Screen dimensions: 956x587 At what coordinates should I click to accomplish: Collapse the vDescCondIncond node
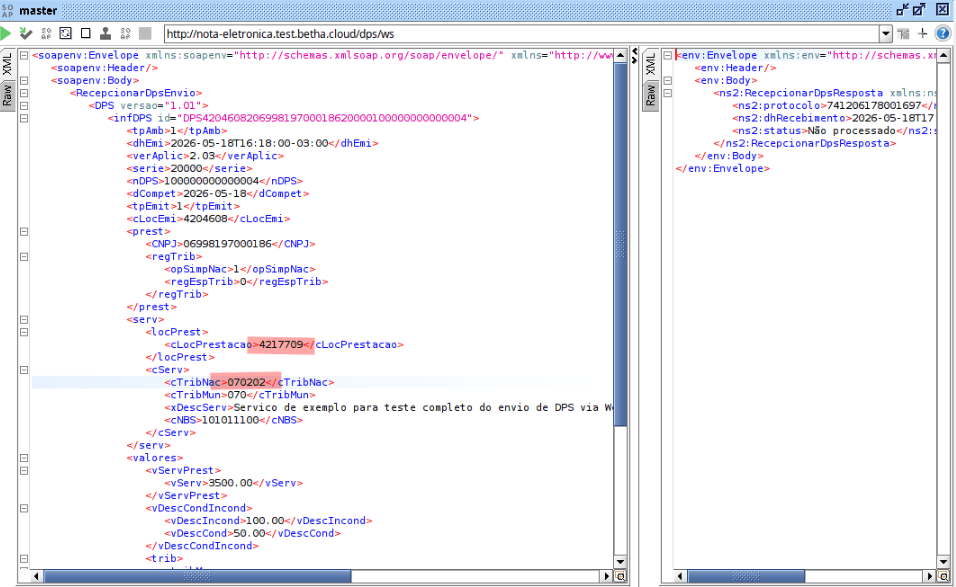tap(24, 508)
